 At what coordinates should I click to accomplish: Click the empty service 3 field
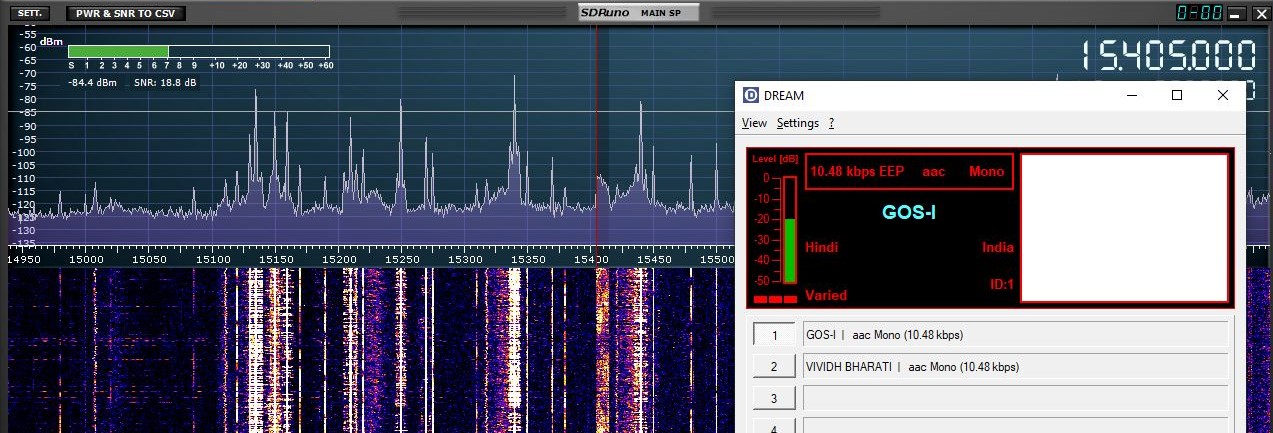click(1015, 399)
